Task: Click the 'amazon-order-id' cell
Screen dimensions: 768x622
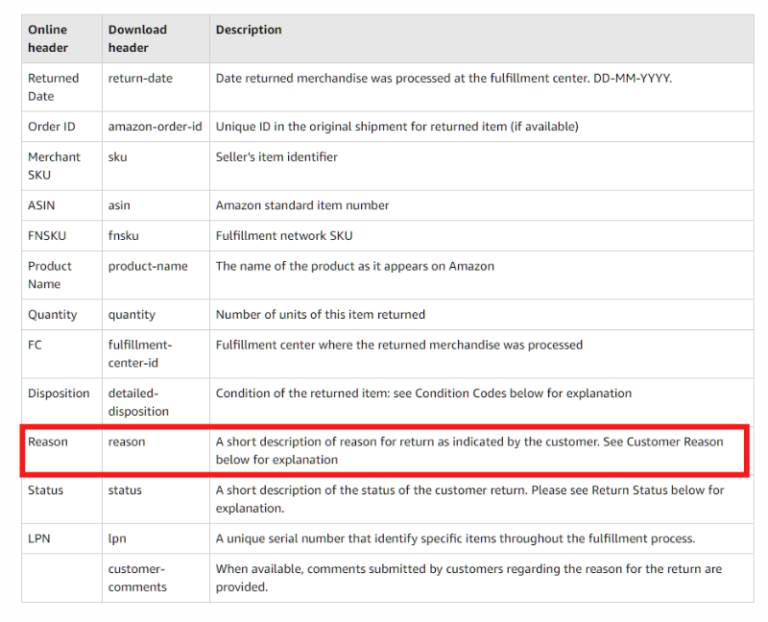Action: (155, 127)
